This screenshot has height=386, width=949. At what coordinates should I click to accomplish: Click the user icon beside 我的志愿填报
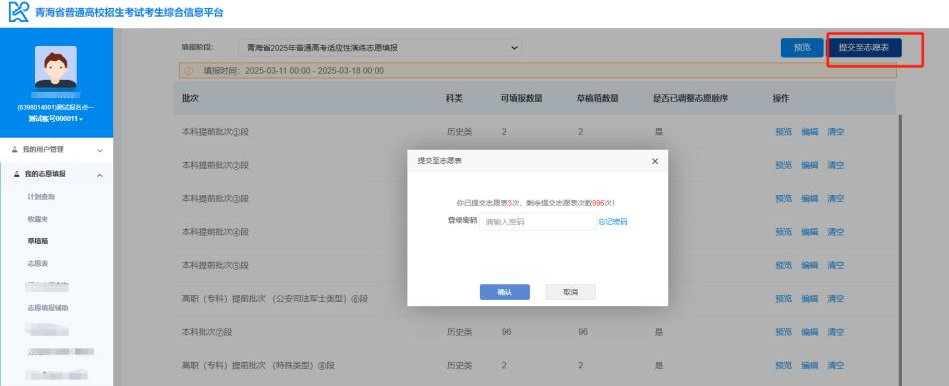15,174
